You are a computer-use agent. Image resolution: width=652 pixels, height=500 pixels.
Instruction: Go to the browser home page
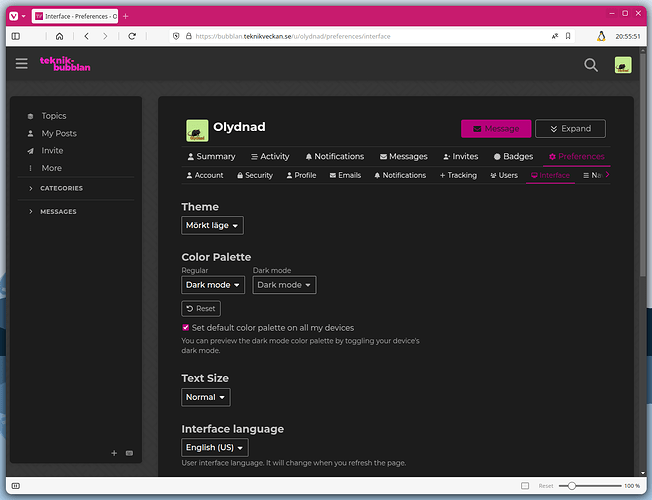point(59,36)
